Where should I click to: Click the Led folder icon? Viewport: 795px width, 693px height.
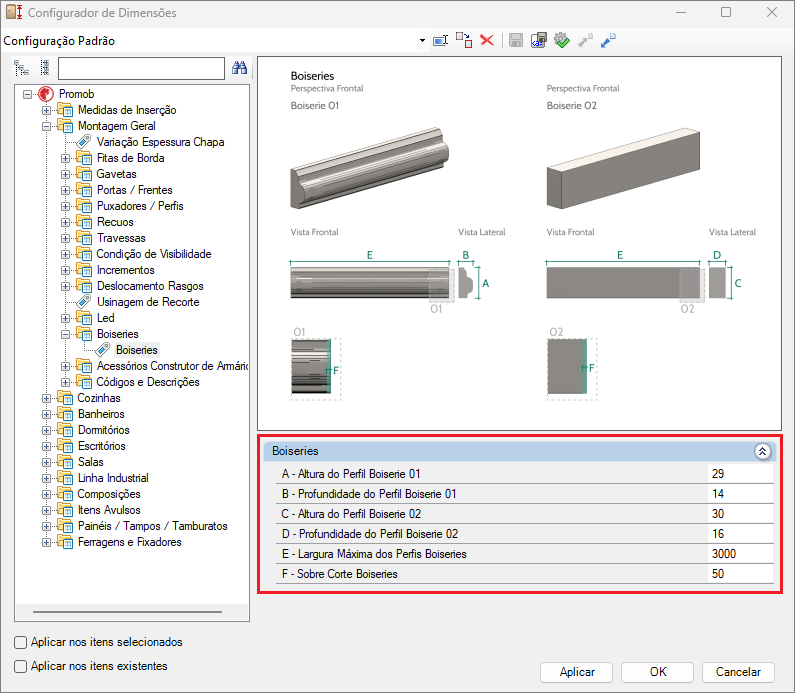(84, 318)
